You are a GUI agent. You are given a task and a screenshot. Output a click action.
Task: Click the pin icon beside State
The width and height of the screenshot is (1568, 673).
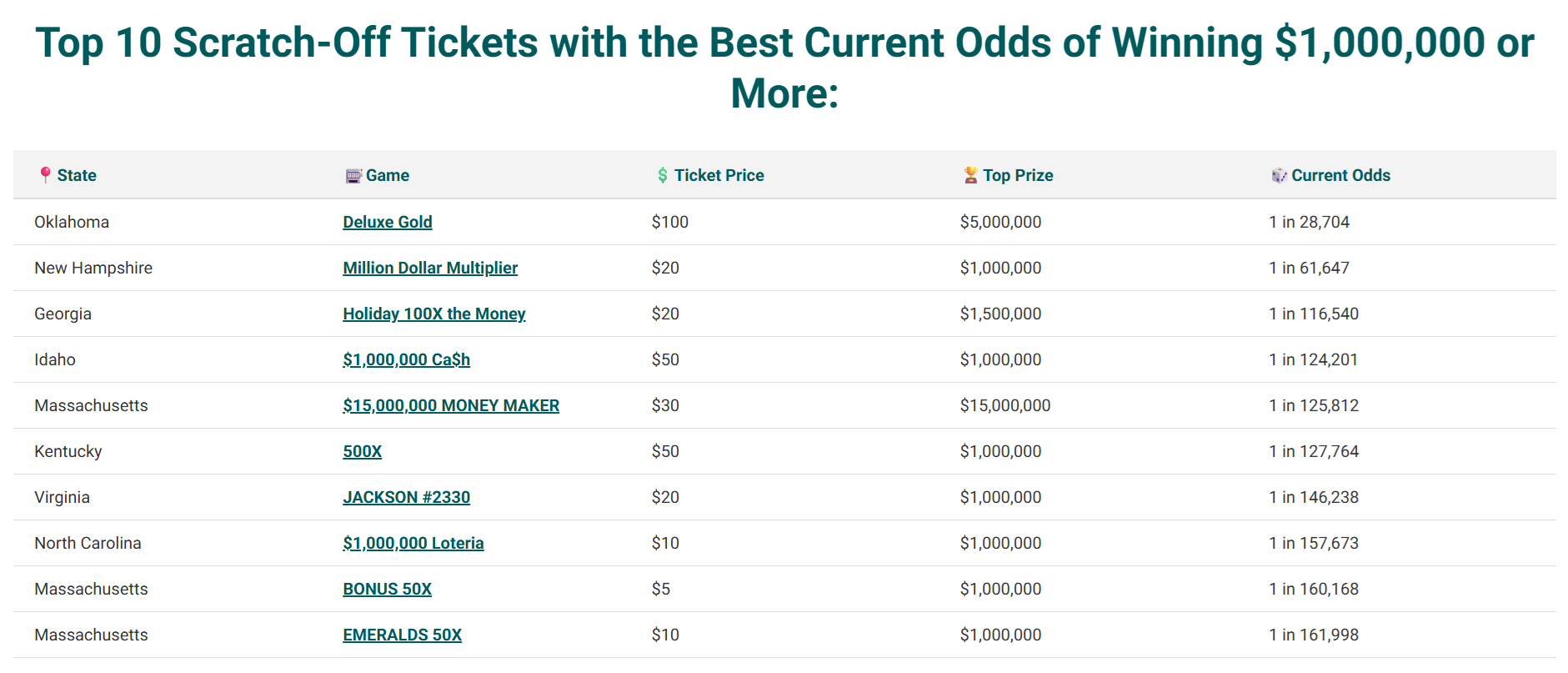45,175
